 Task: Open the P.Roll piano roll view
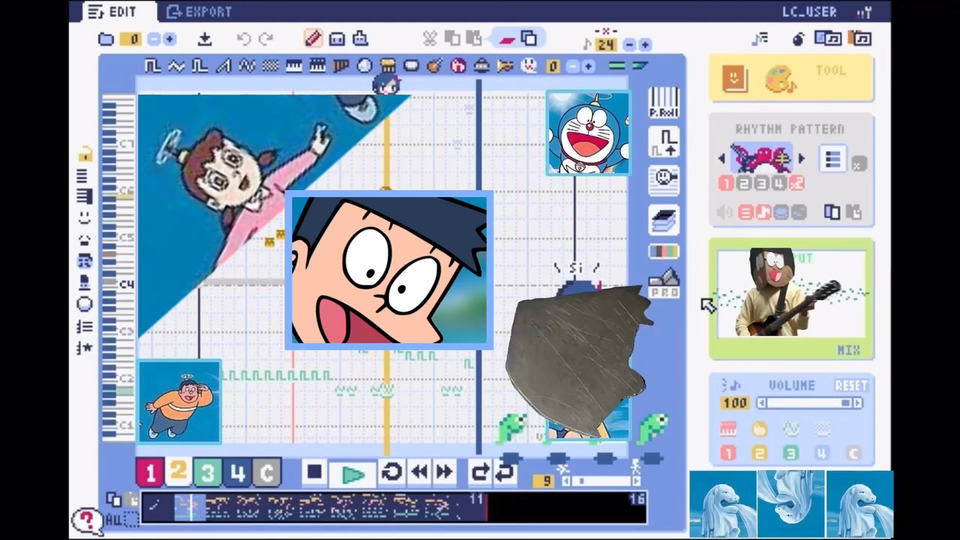[x=664, y=103]
